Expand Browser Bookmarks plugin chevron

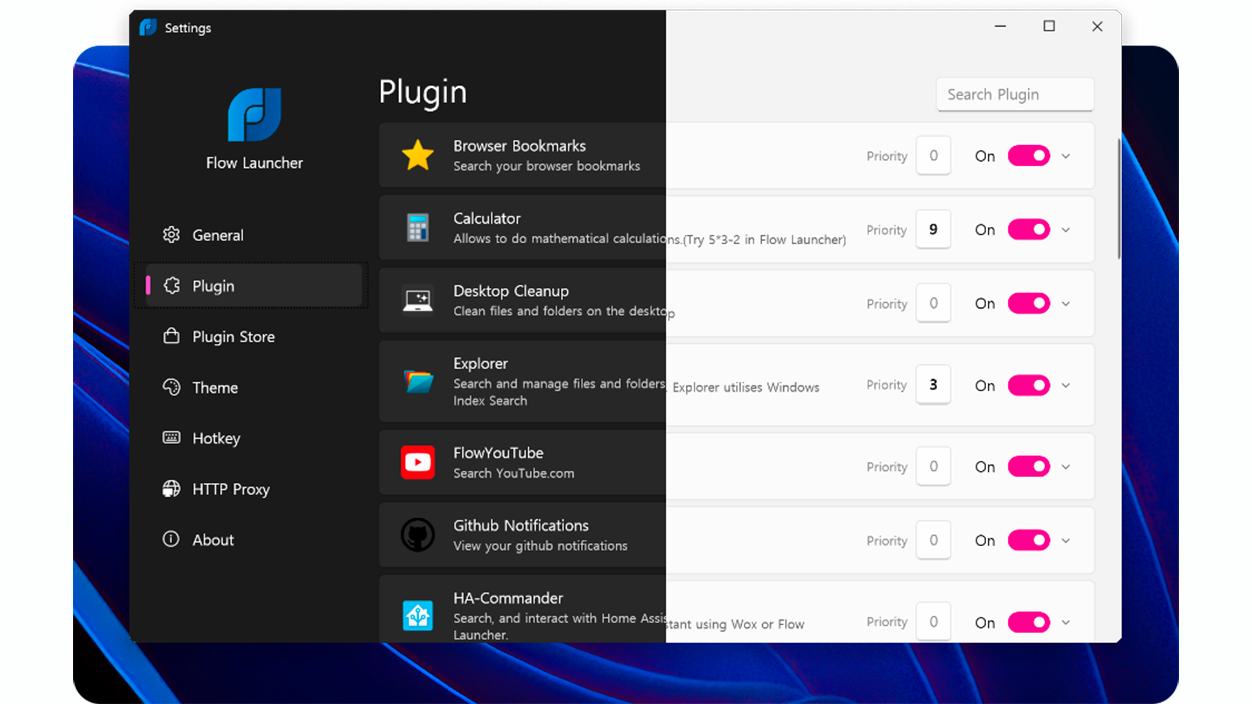pyautogui.click(x=1066, y=156)
